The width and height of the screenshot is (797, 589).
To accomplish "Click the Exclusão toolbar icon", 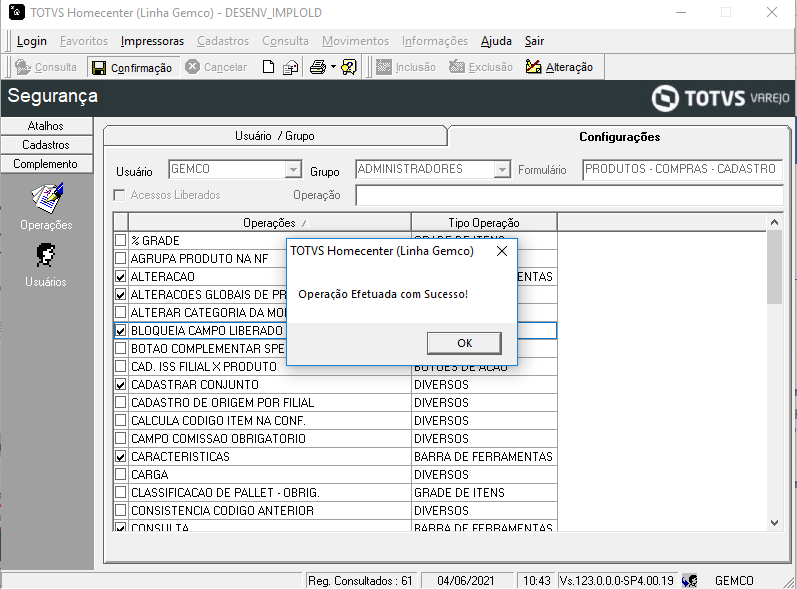I will 456,67.
